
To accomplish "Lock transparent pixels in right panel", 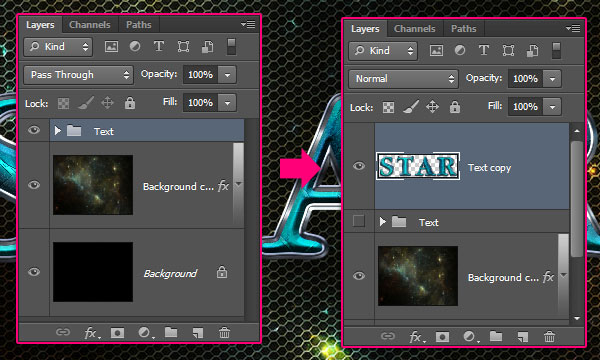I will pos(388,107).
